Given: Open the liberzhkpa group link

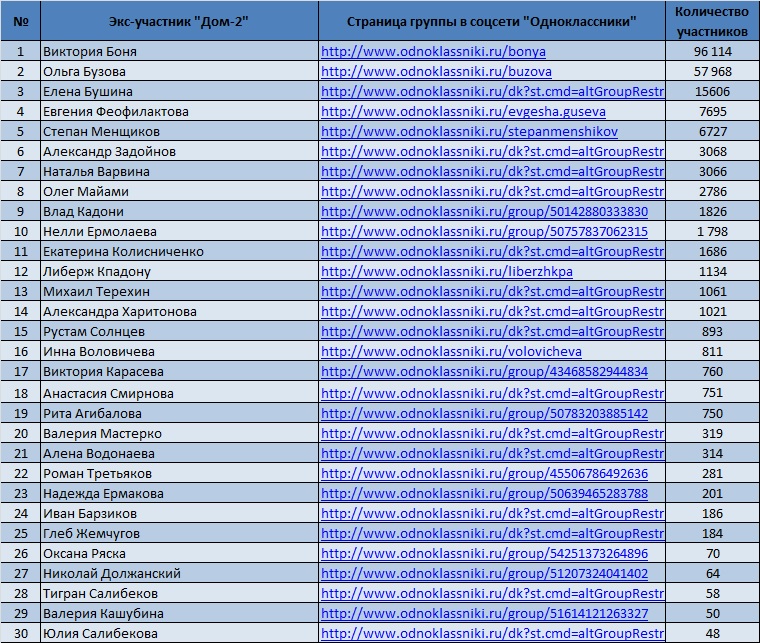Looking at the screenshot, I should pyautogui.click(x=447, y=271).
